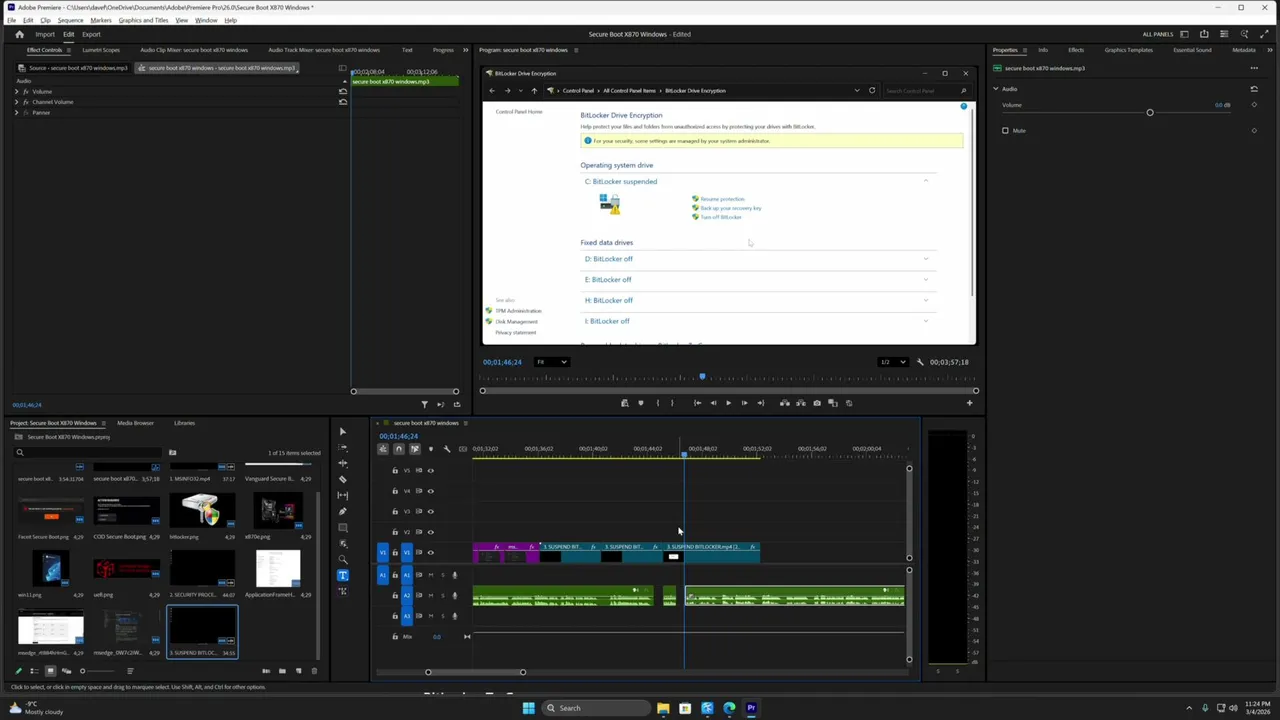Screen dimensions: 1280x720
Task: Select the Selection tool in the timeline toolbar
Action: [x=343, y=432]
